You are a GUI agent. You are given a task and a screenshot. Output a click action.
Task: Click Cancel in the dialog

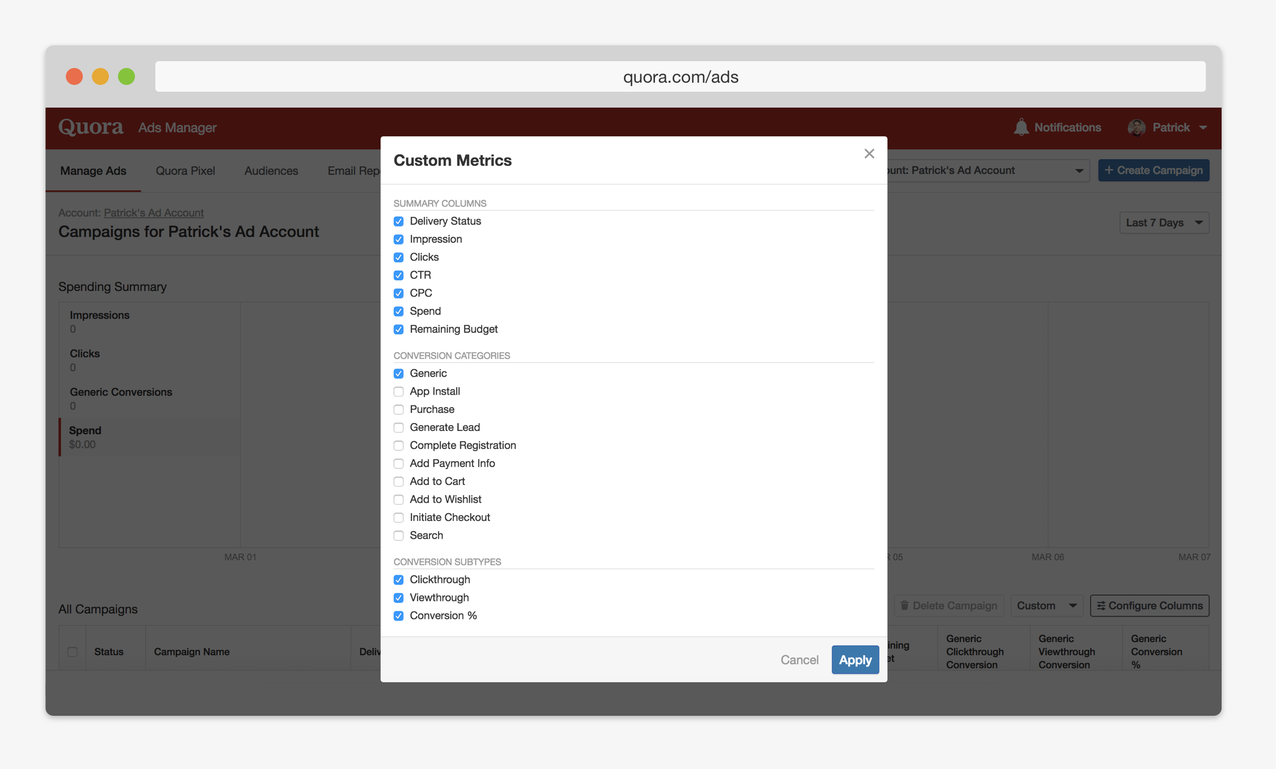(799, 660)
